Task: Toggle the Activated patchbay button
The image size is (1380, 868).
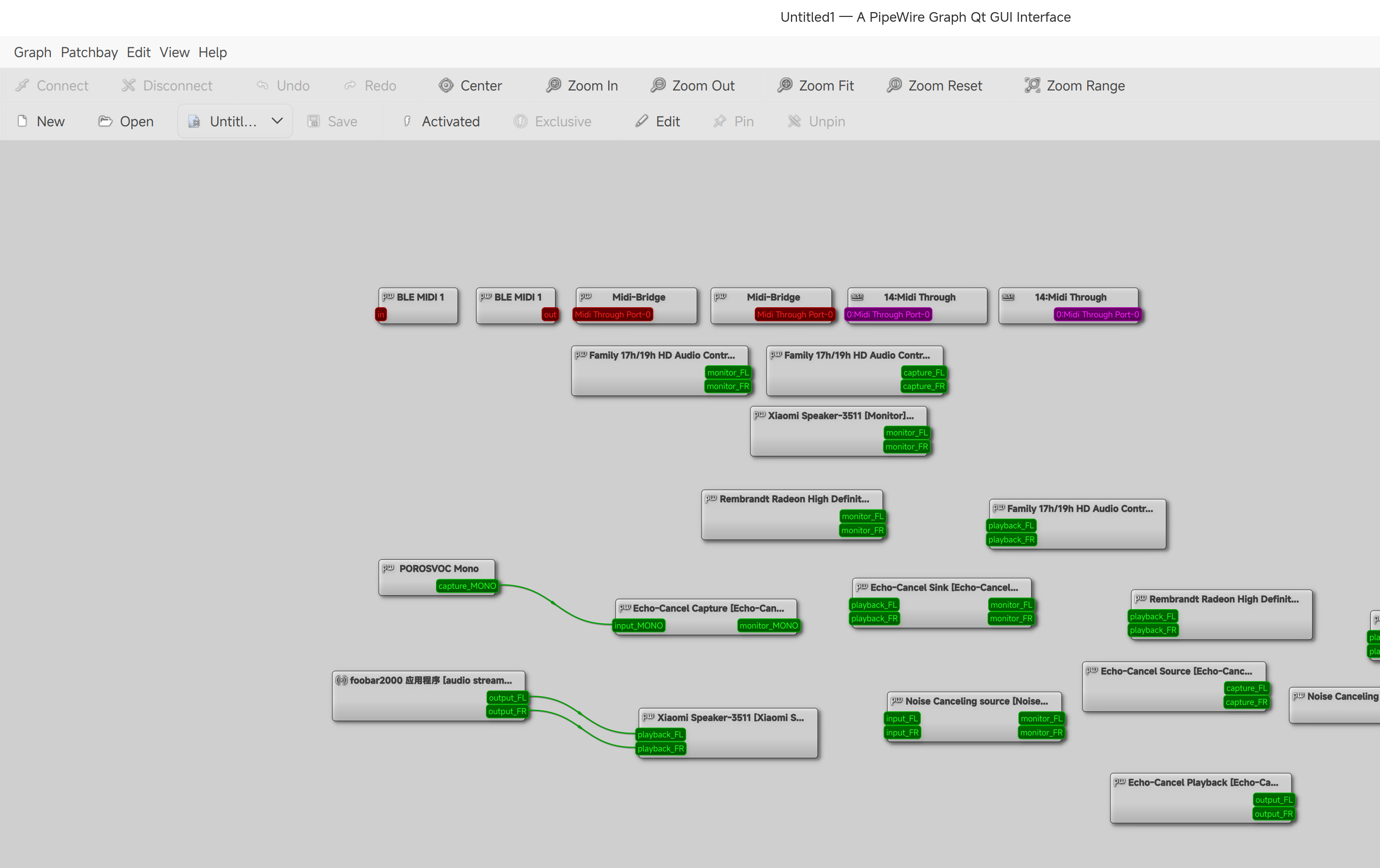Action: 440,121
